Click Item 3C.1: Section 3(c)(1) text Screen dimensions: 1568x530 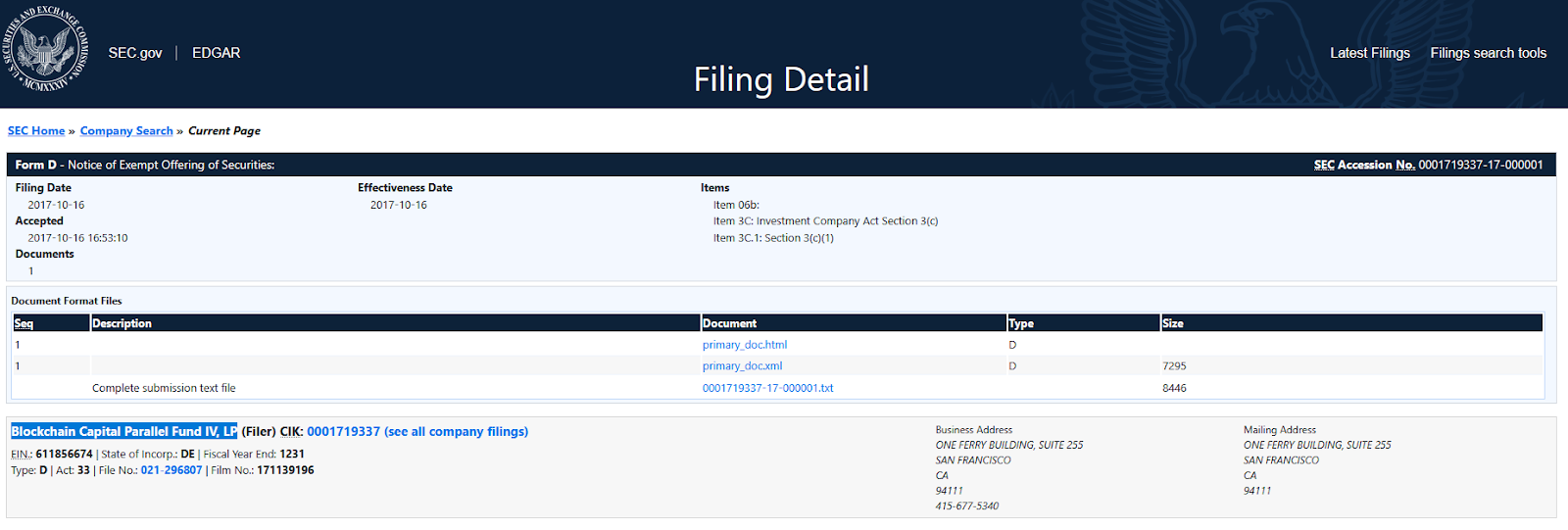[773, 238]
